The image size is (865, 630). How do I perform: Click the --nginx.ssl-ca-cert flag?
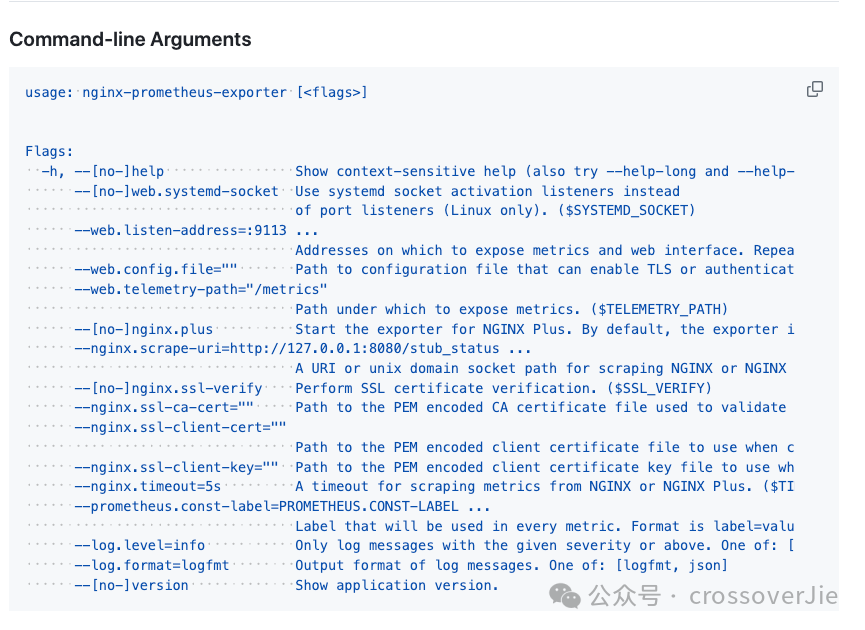(164, 407)
